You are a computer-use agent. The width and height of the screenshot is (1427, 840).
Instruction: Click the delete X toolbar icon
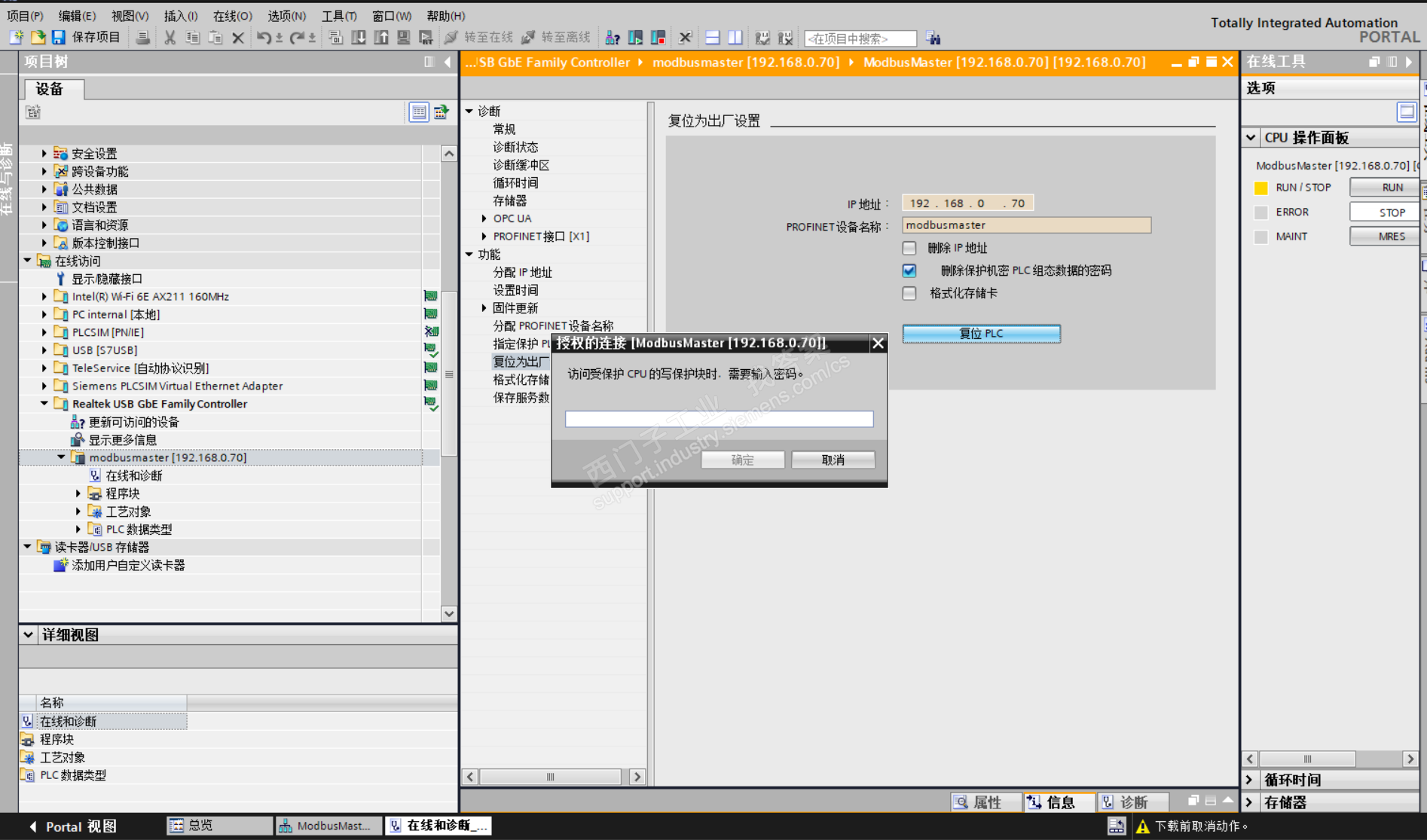pyautogui.click(x=238, y=38)
